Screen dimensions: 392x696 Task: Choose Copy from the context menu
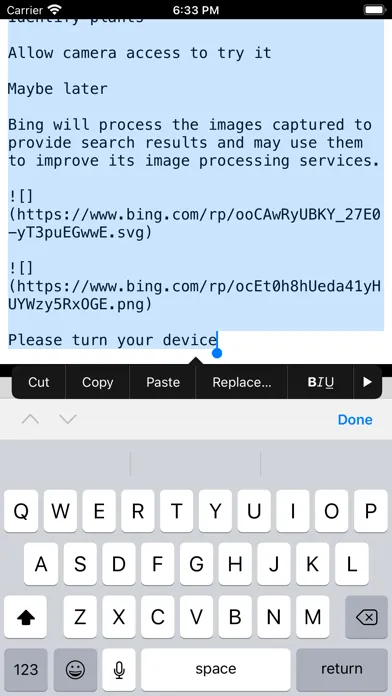point(98,382)
